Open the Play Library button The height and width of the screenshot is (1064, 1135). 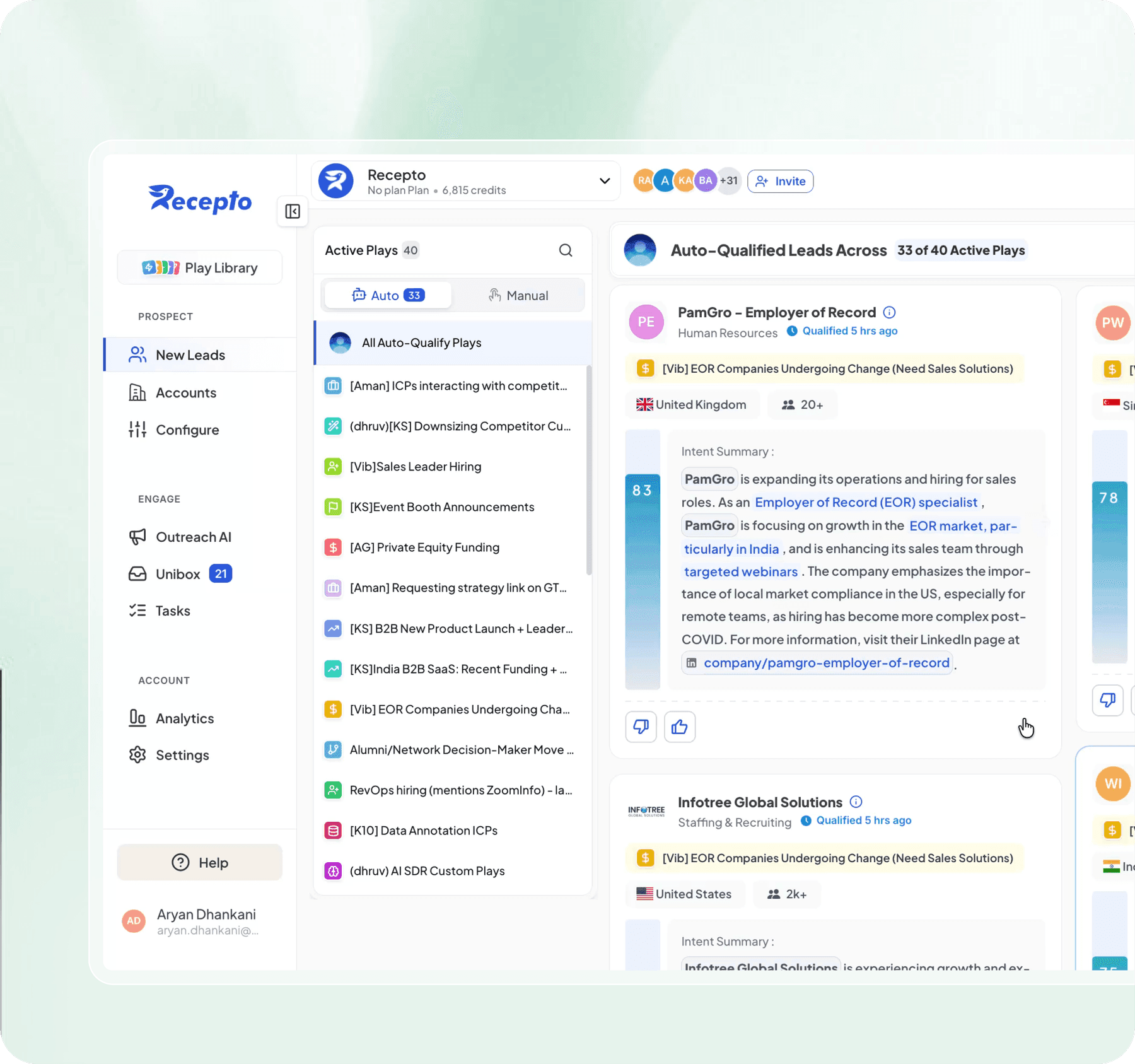[200, 267]
